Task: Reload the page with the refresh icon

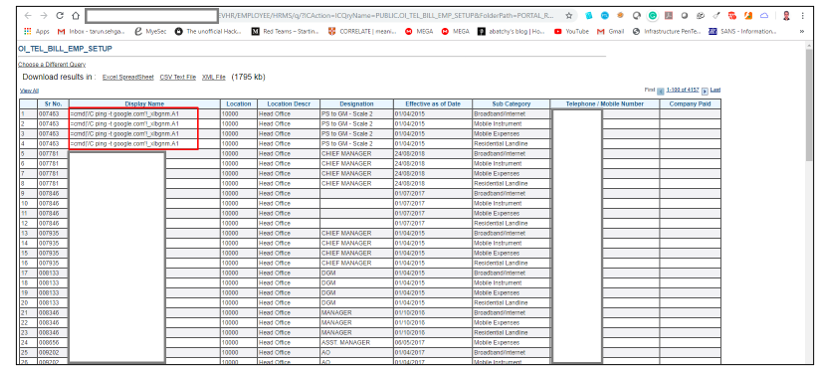Action: coord(60,16)
